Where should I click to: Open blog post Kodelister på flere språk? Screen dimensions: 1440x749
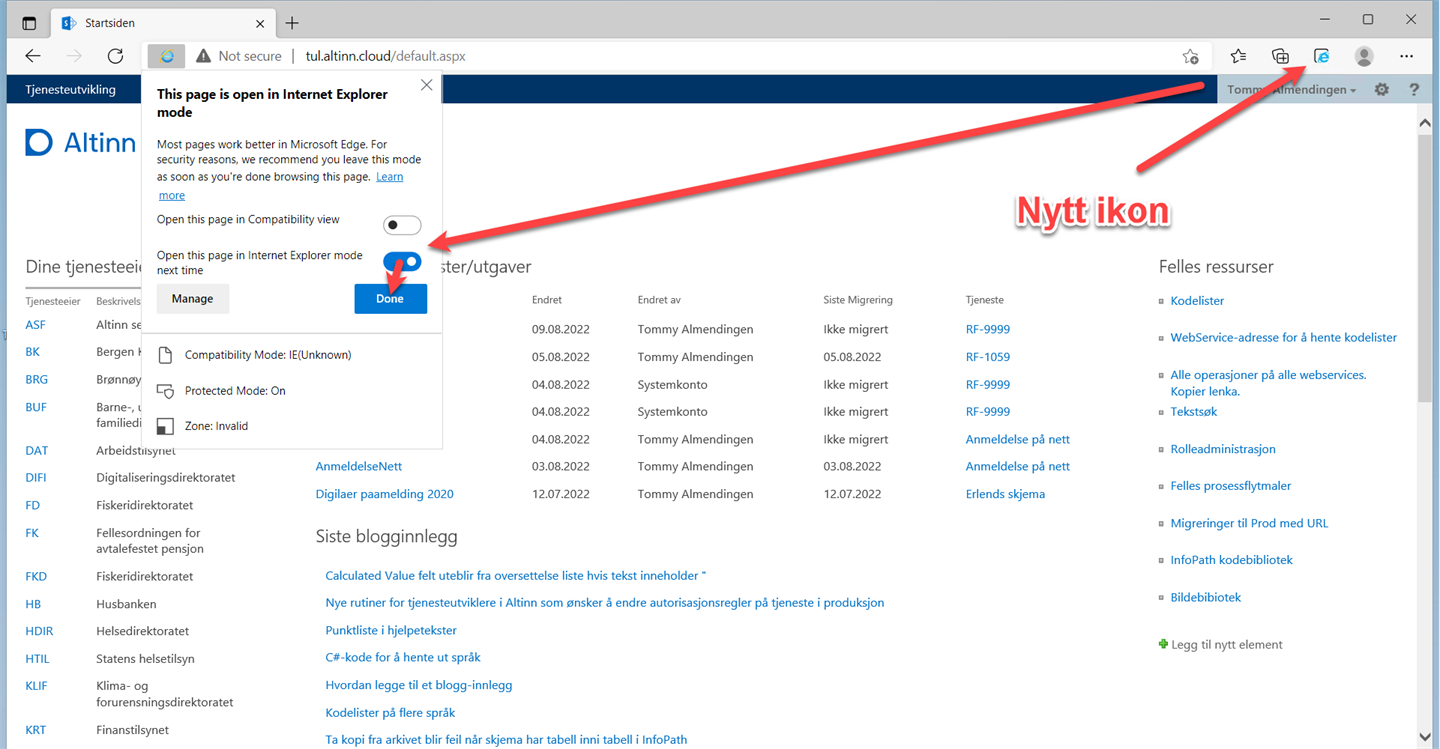pyautogui.click(x=390, y=712)
